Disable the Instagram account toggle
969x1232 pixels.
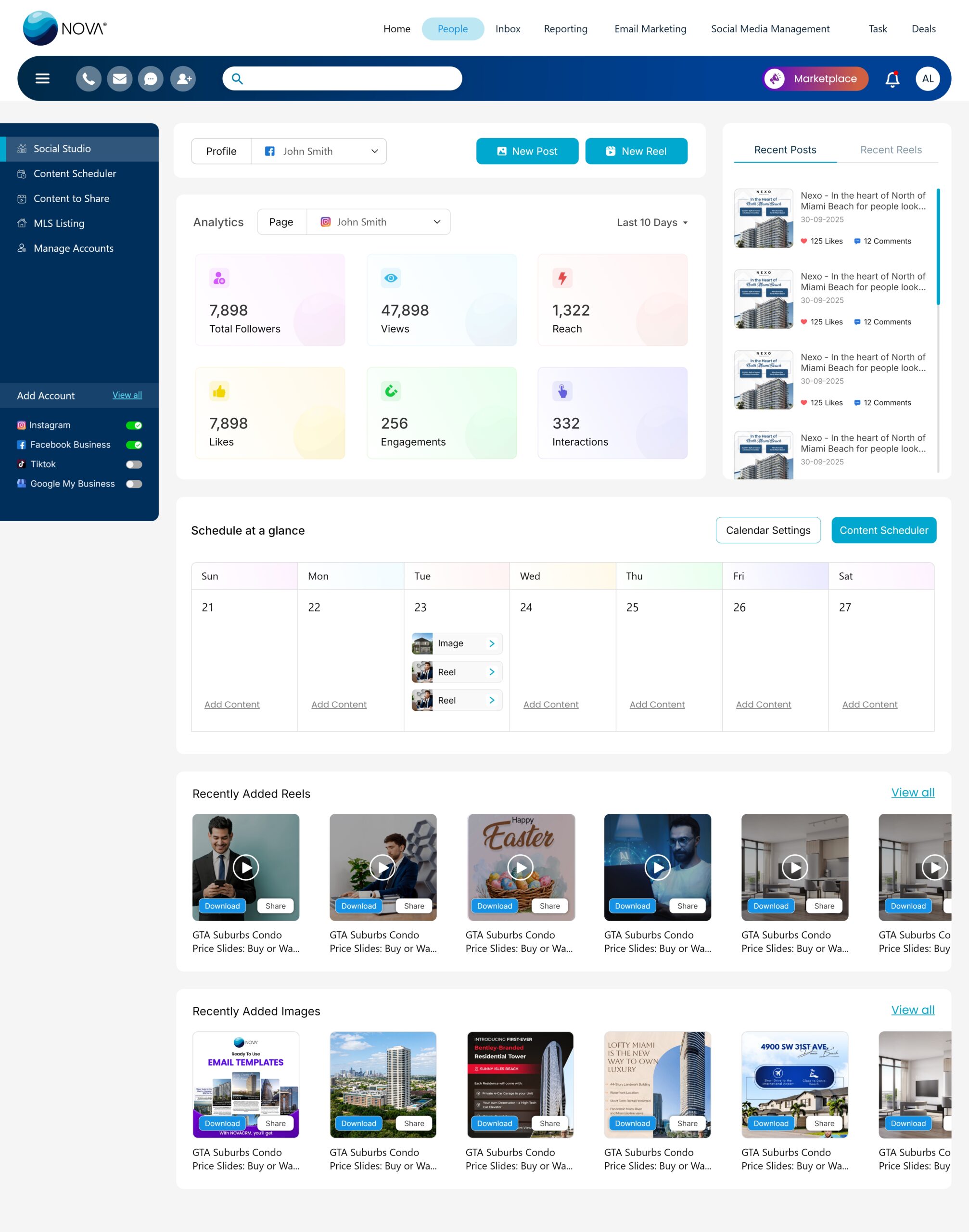point(134,425)
